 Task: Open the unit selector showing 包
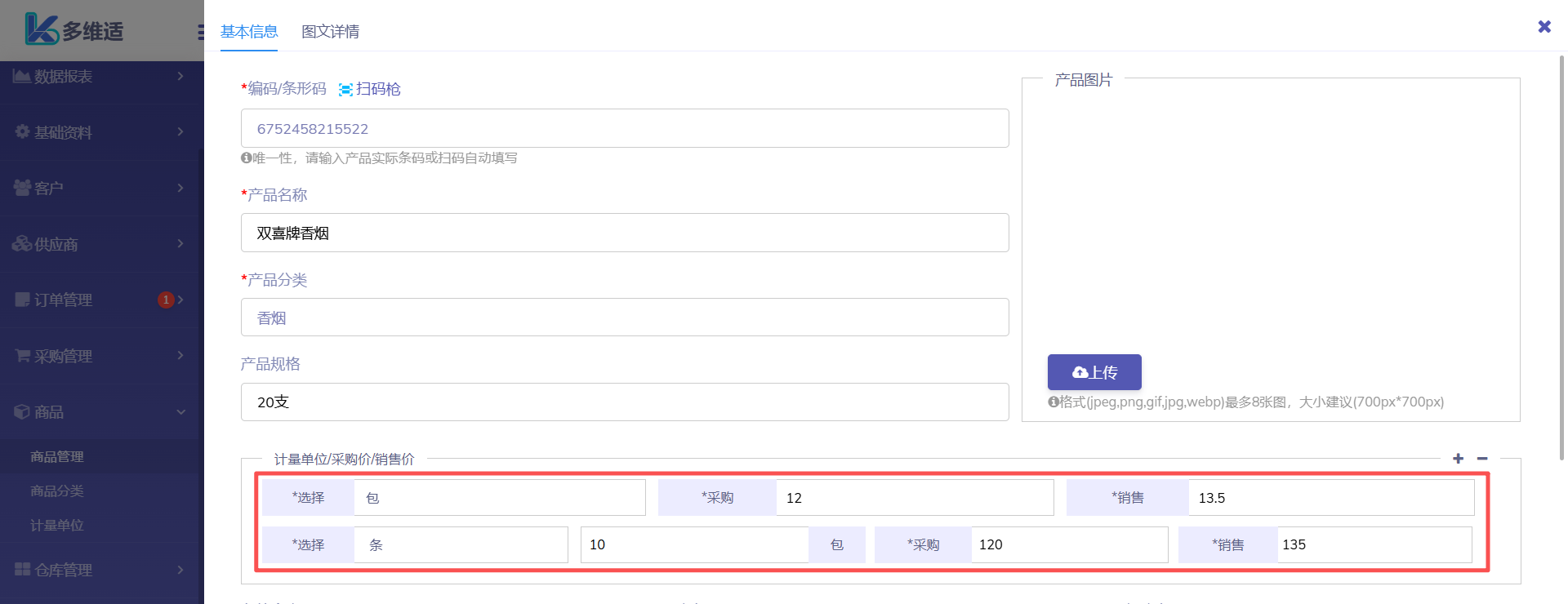[x=499, y=498]
